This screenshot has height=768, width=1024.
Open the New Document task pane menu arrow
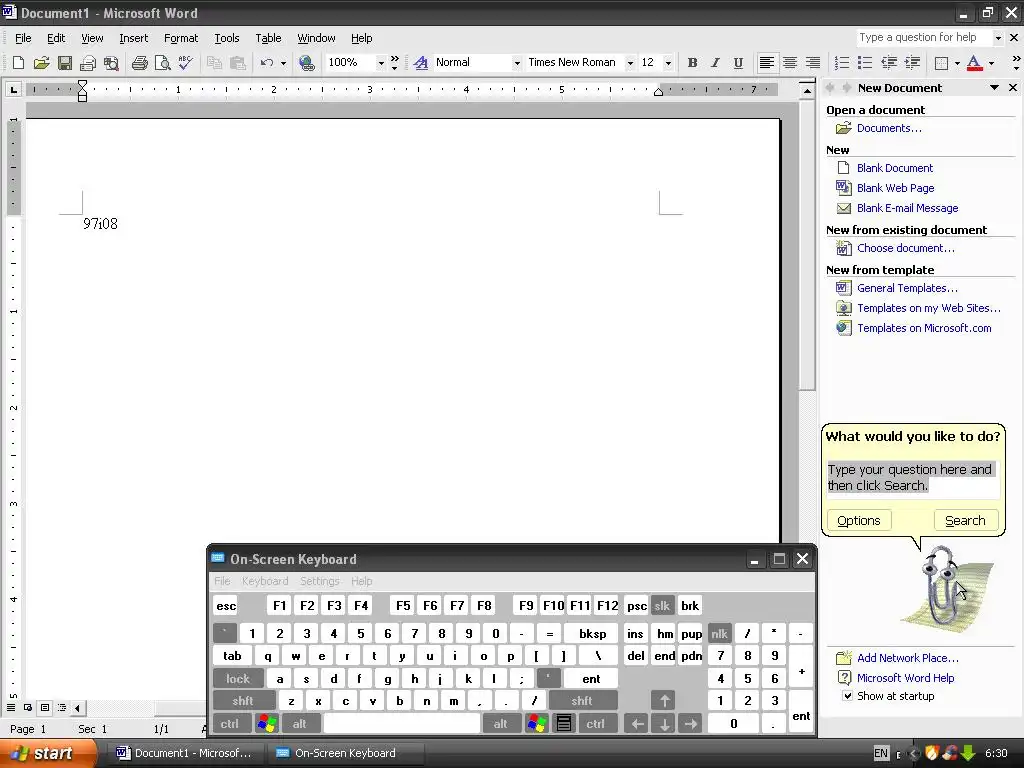coord(994,88)
